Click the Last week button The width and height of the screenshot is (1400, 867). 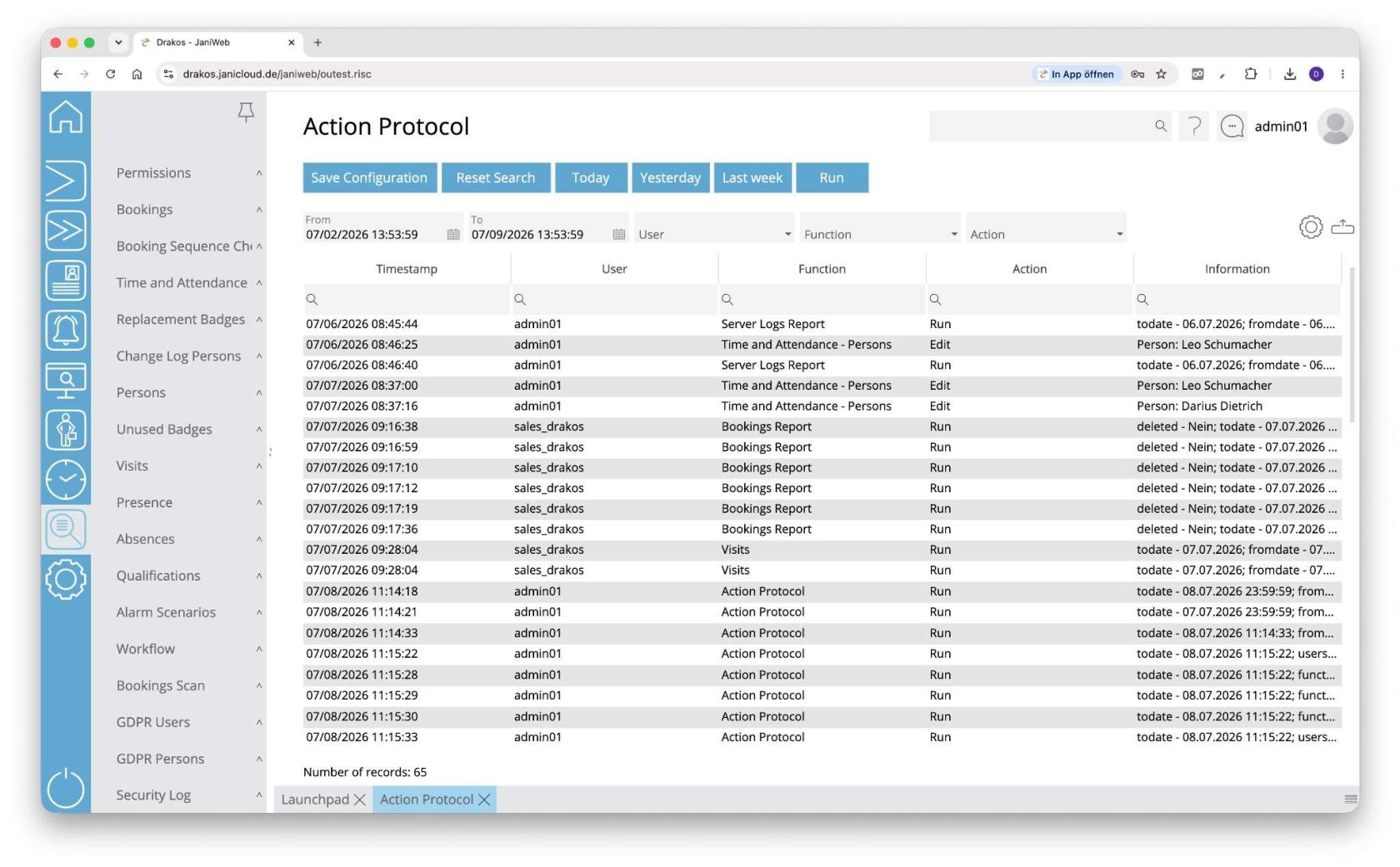752,178
